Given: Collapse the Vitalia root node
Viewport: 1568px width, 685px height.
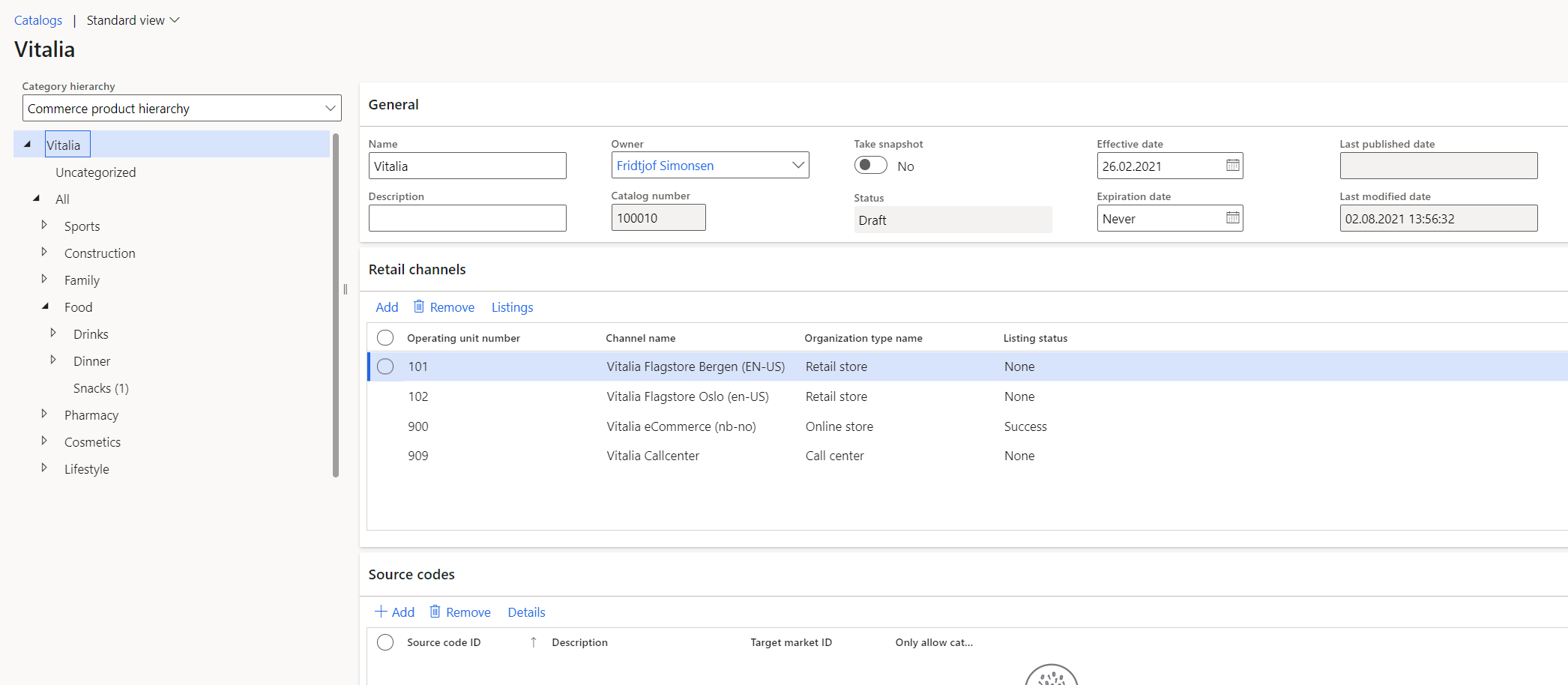Looking at the screenshot, I should click(28, 145).
